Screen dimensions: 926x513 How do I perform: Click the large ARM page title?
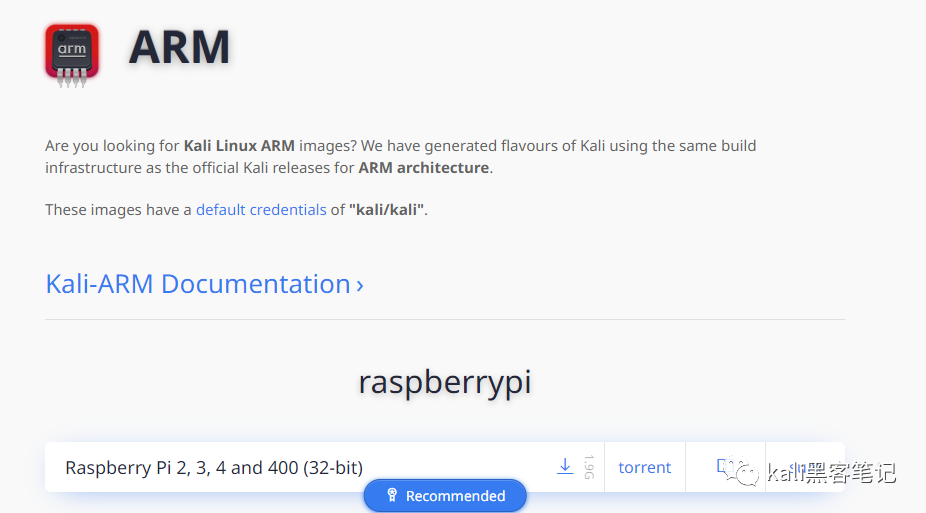(180, 48)
